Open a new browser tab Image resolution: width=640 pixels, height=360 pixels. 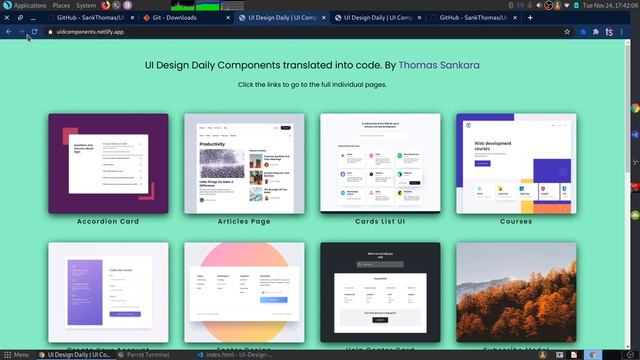coord(530,18)
